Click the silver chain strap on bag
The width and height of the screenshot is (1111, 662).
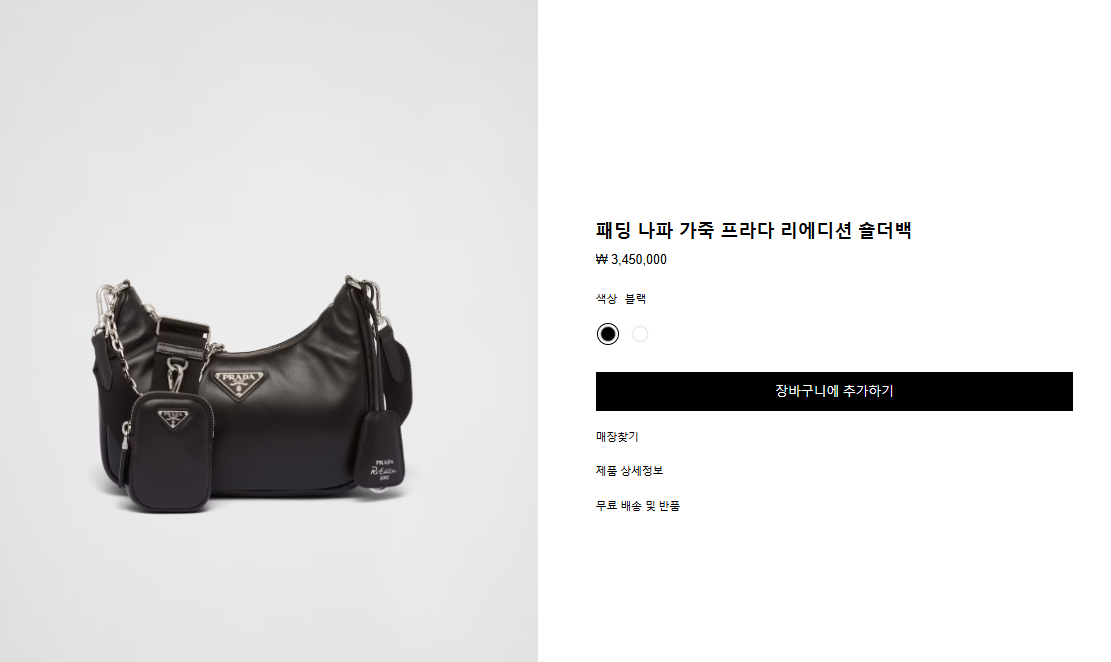pos(115,326)
